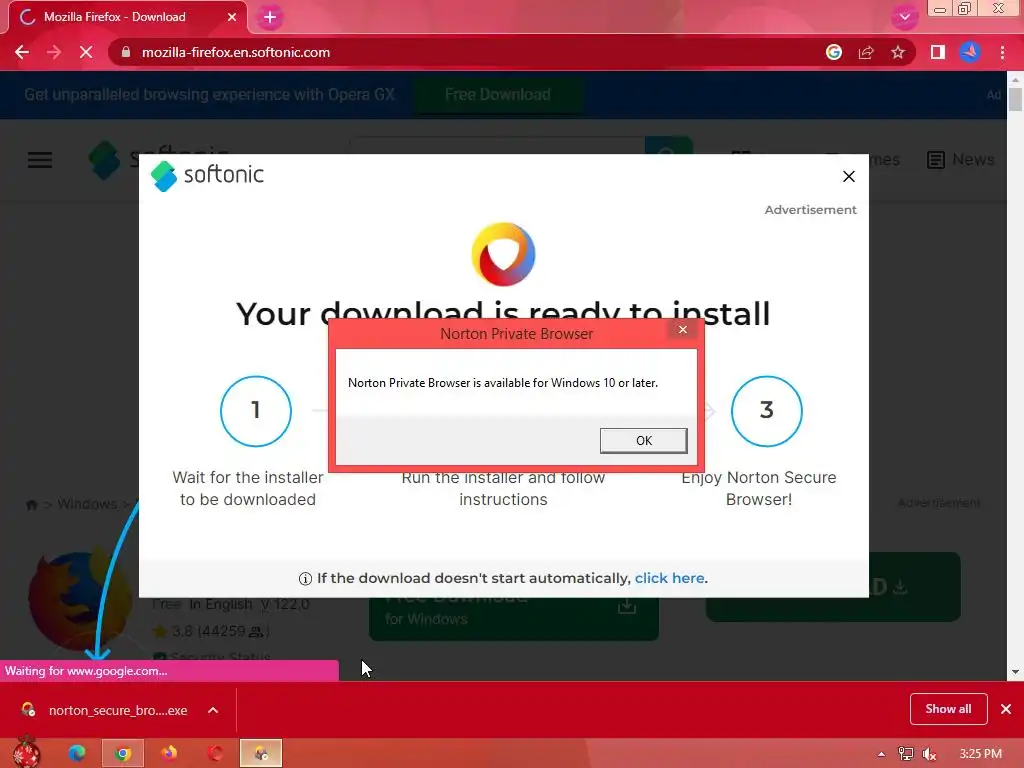Click Windows breadcrumb link
The height and width of the screenshot is (768, 1024).
pyautogui.click(x=87, y=504)
